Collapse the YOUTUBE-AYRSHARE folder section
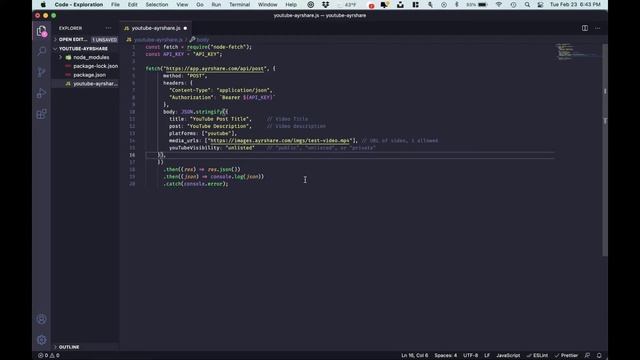 coord(83,49)
